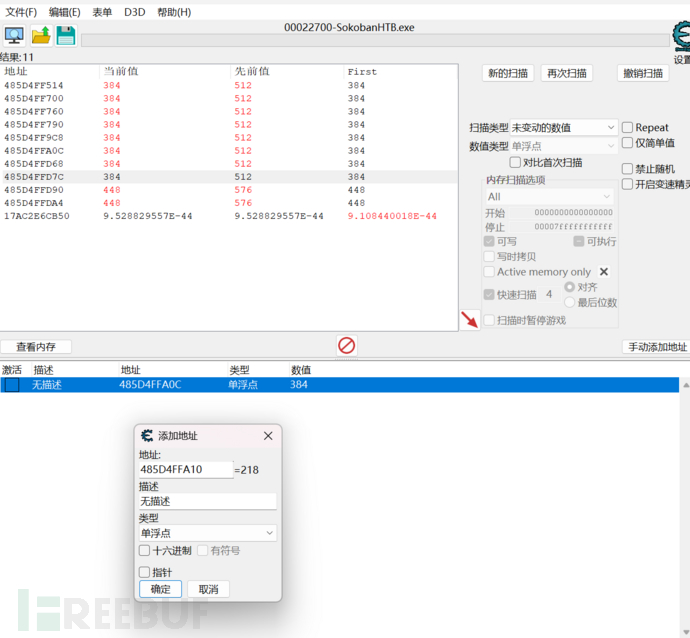690x638 pixels.
Task: Click the 停止 address field
Action: (x=561, y=227)
